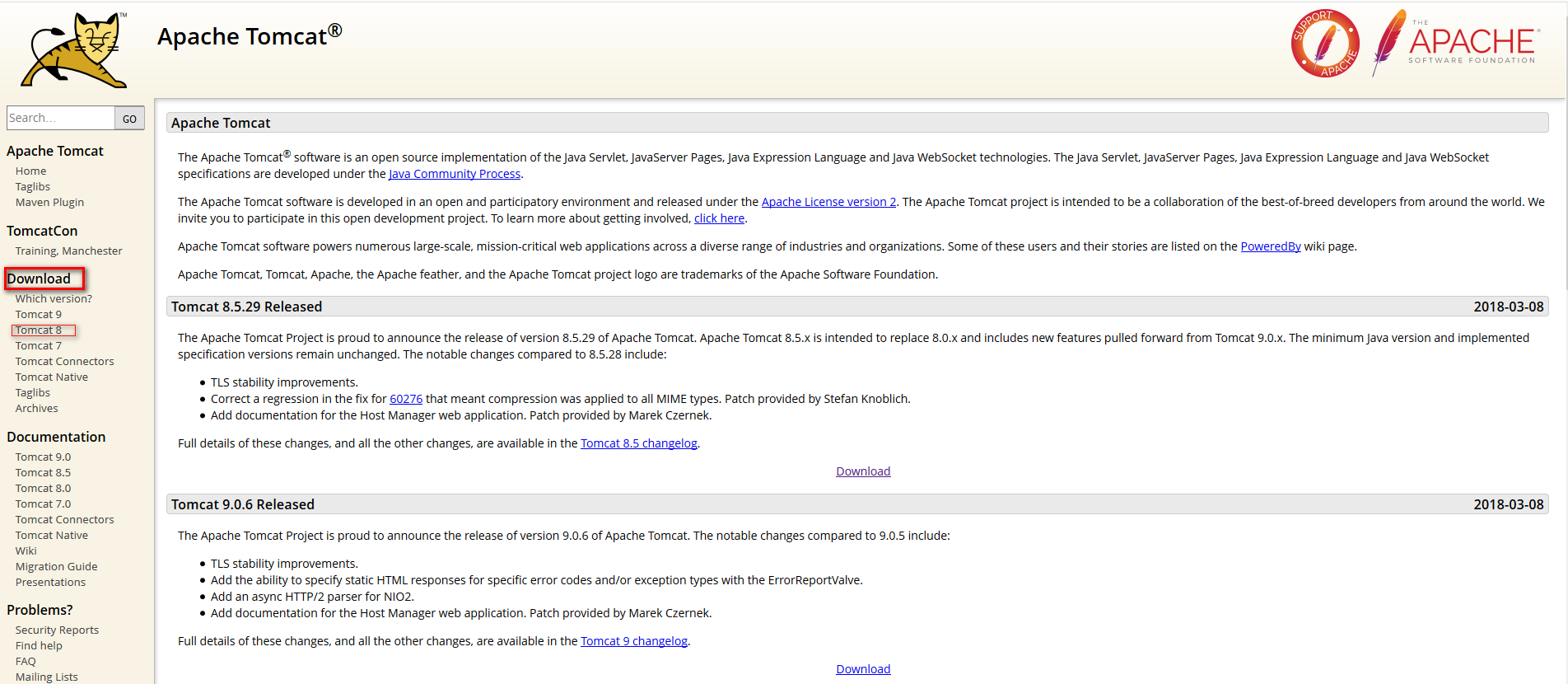Open the FAQ link
This screenshot has width=1568, height=684.
tap(26, 661)
